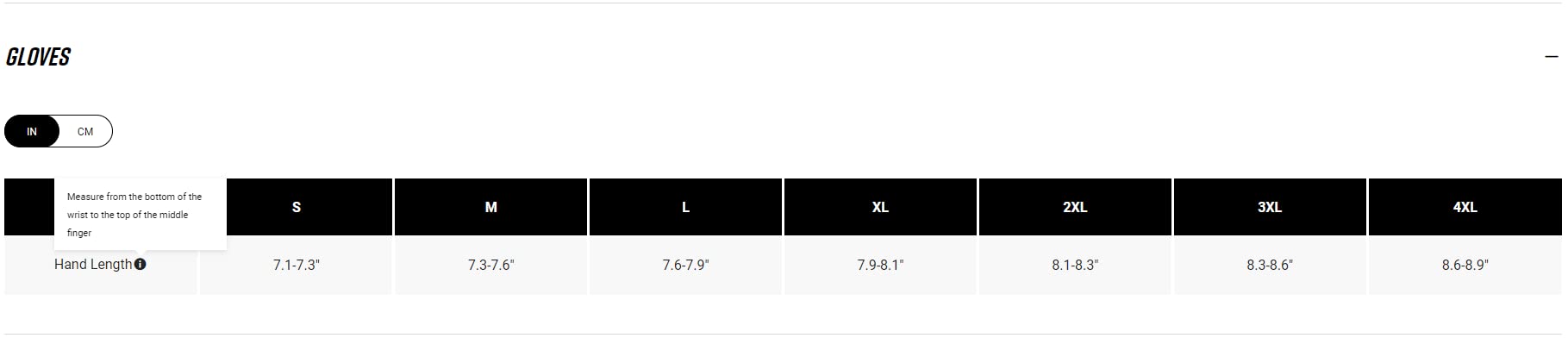Collapse the Gloves section with minus icon

coord(1552,57)
